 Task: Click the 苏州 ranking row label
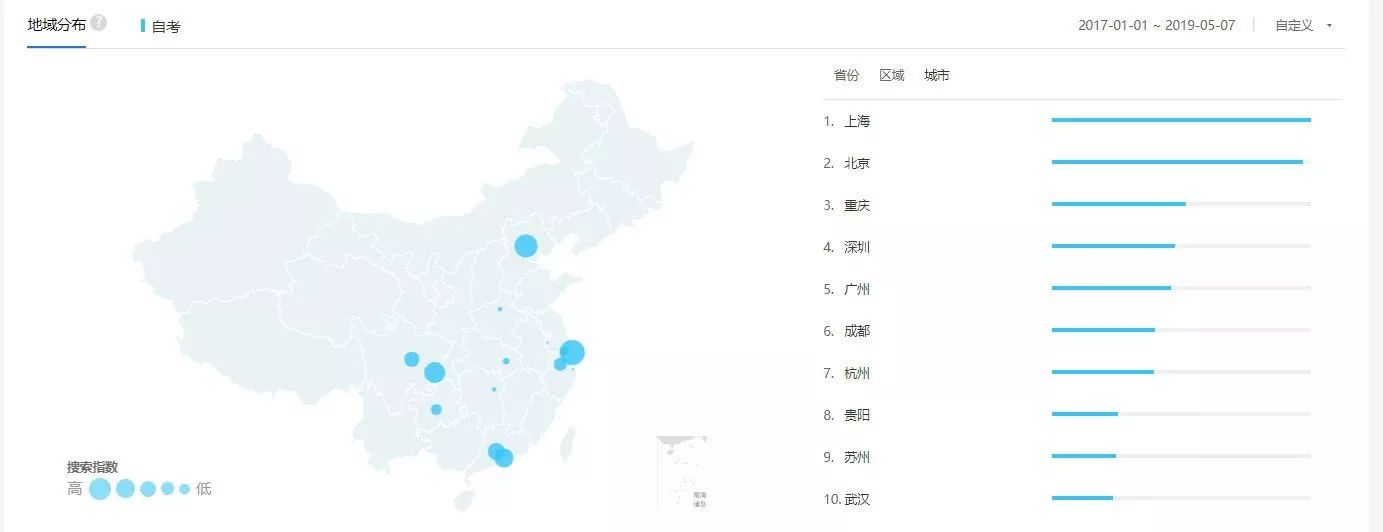(x=857, y=457)
